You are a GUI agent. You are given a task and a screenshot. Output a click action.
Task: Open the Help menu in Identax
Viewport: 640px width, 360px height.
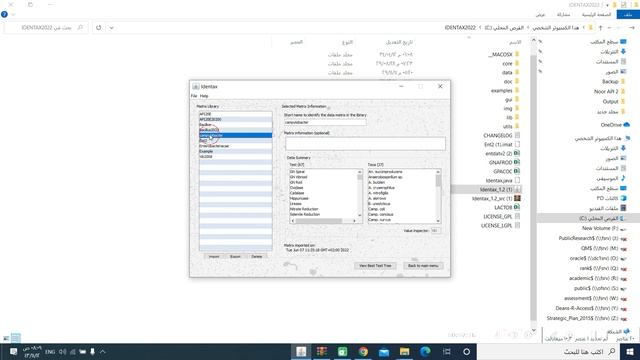click(204, 96)
